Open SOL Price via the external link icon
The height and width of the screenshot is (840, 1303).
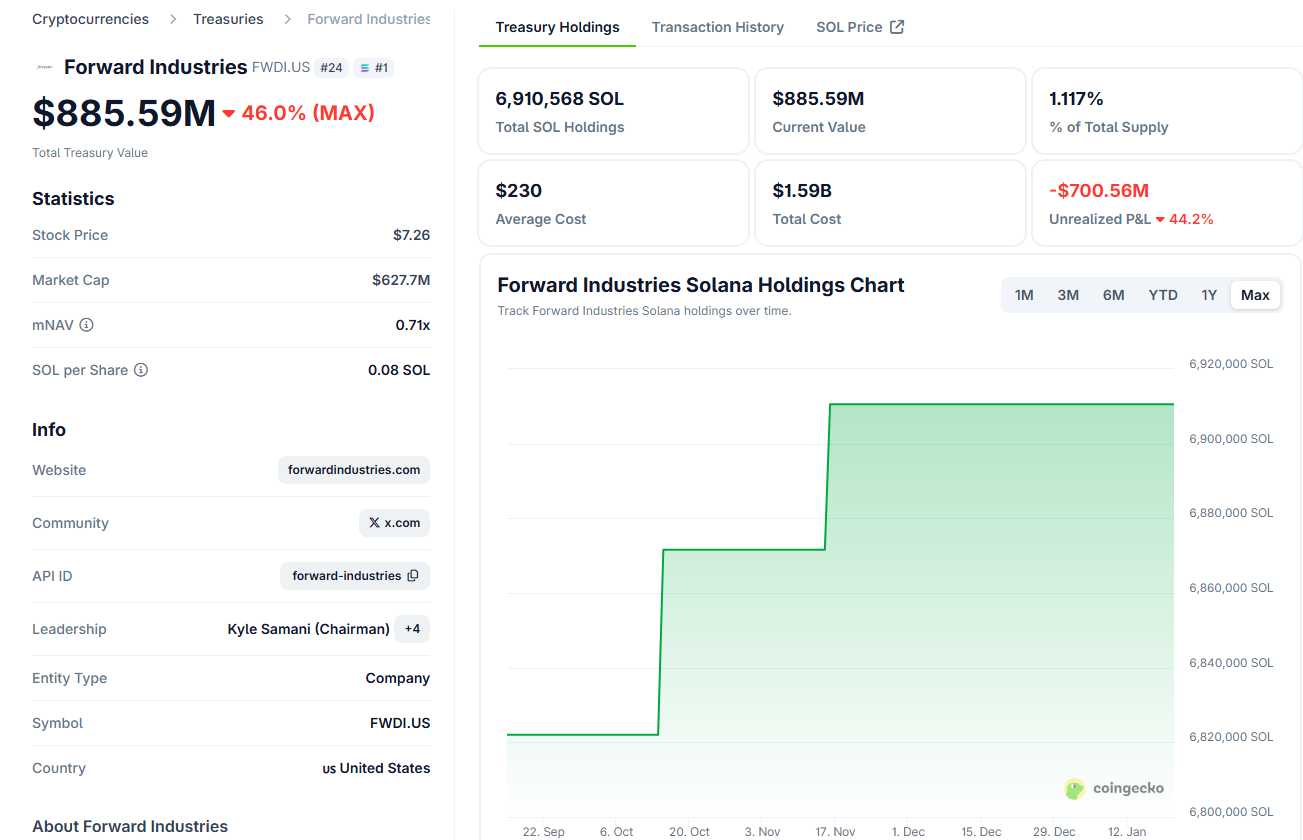coord(896,27)
